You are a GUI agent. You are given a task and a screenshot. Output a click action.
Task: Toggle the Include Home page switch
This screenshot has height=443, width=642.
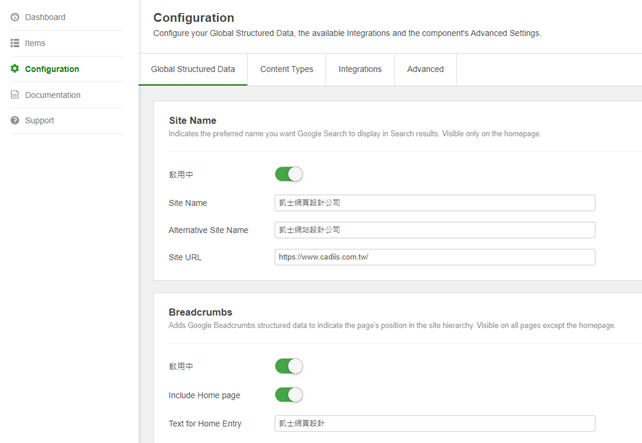(288, 395)
